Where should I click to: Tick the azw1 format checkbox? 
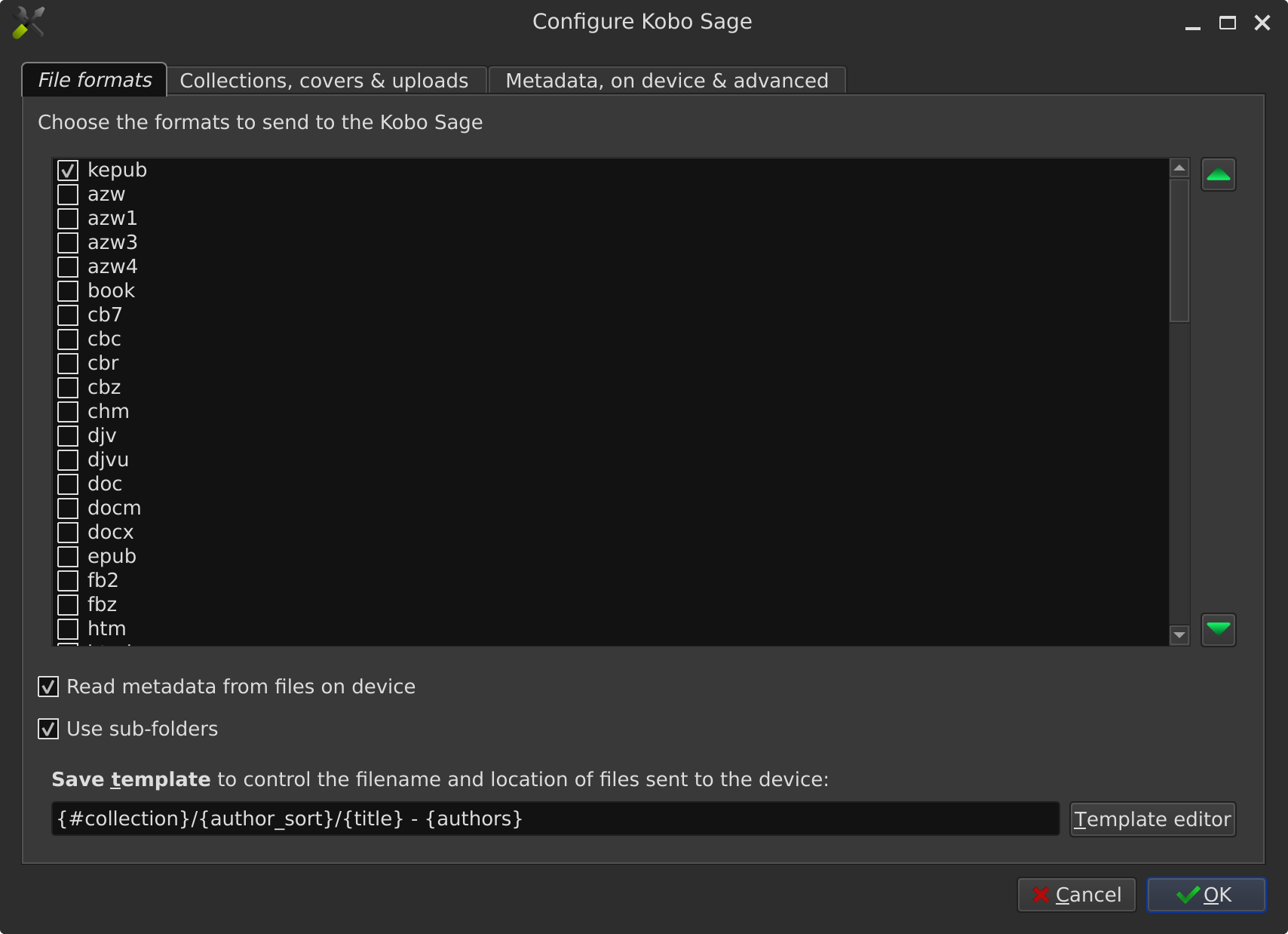point(68,219)
